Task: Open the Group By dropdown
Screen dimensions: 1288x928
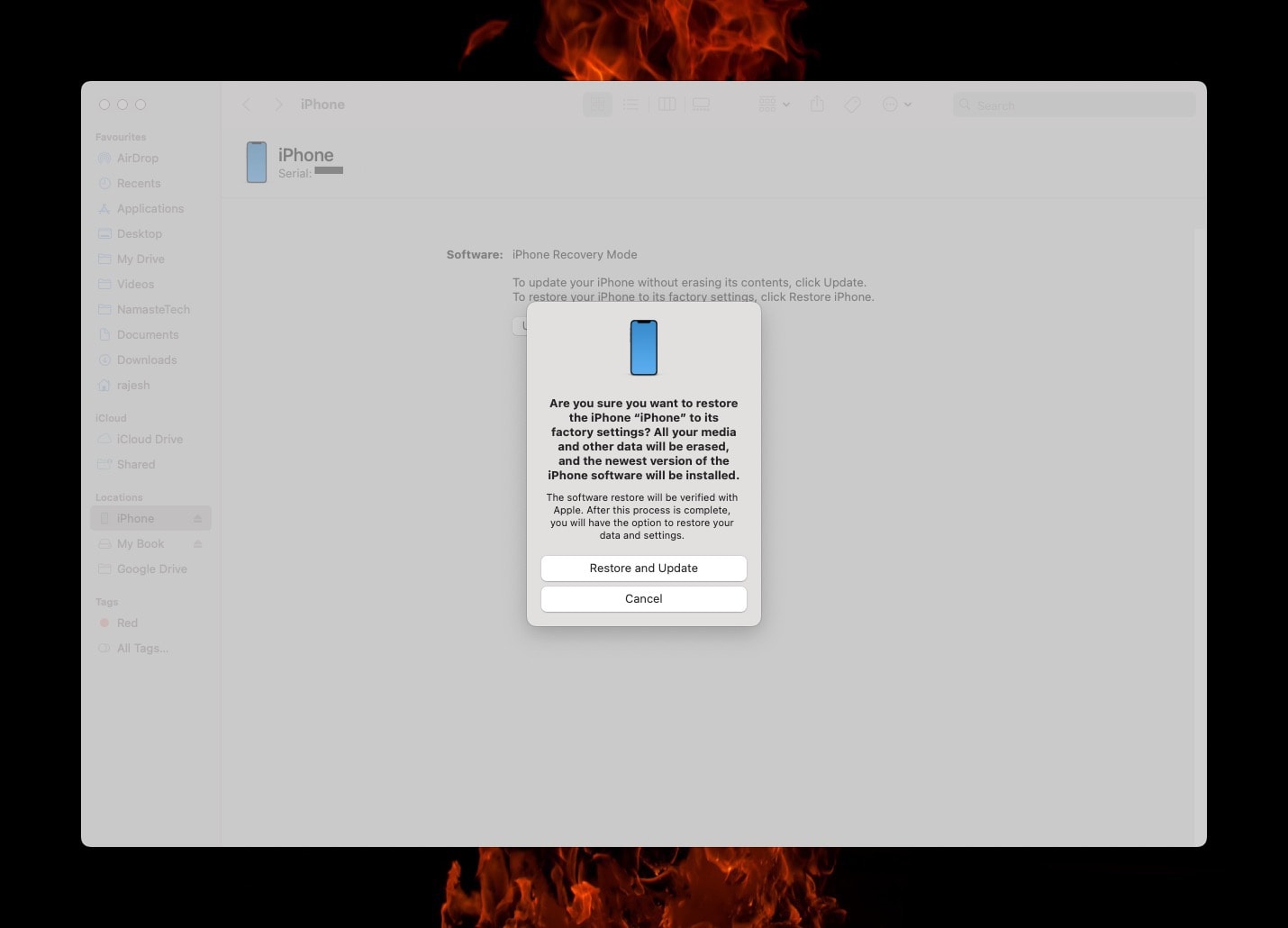Action: (x=774, y=105)
